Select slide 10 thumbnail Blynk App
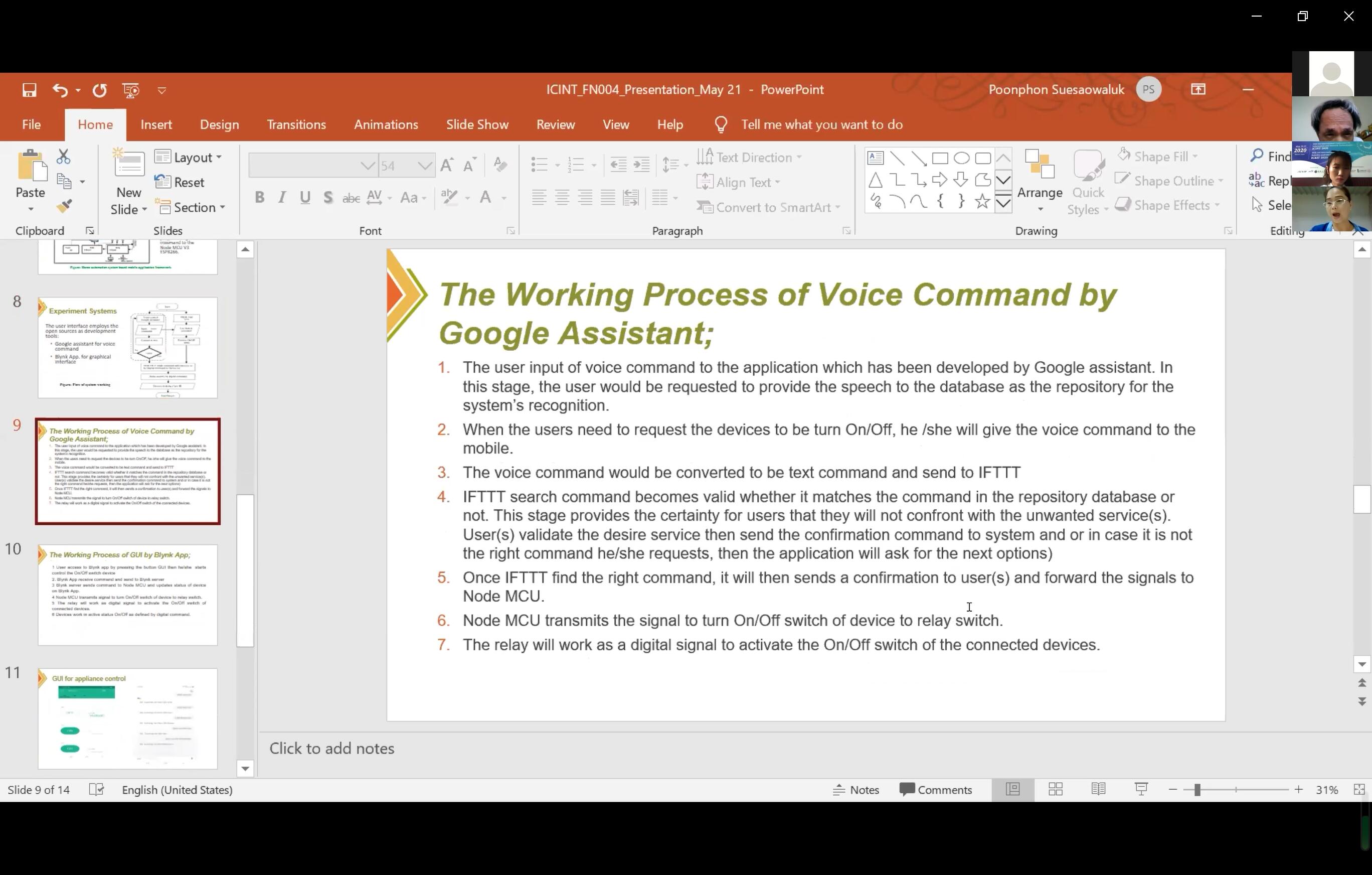This screenshot has height=875, width=1372. (128, 595)
